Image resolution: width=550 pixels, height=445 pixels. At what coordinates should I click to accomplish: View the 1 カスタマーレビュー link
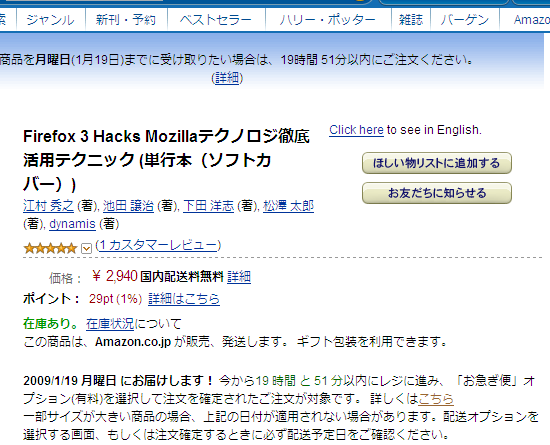coord(158,245)
